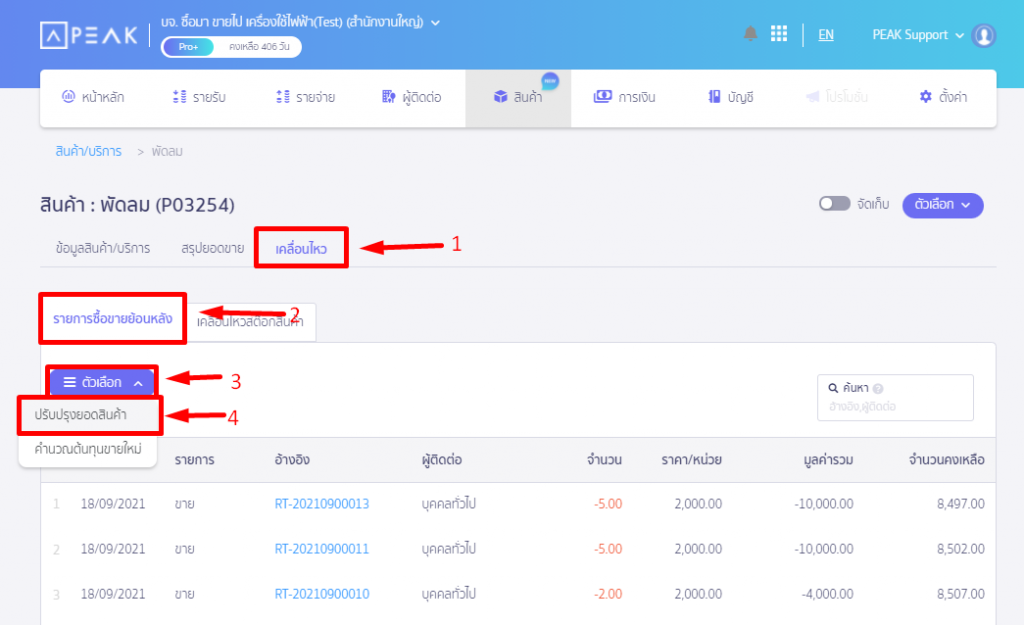The width and height of the screenshot is (1024, 625).
Task: Click the PEAK logo
Action: [x=89, y=35]
